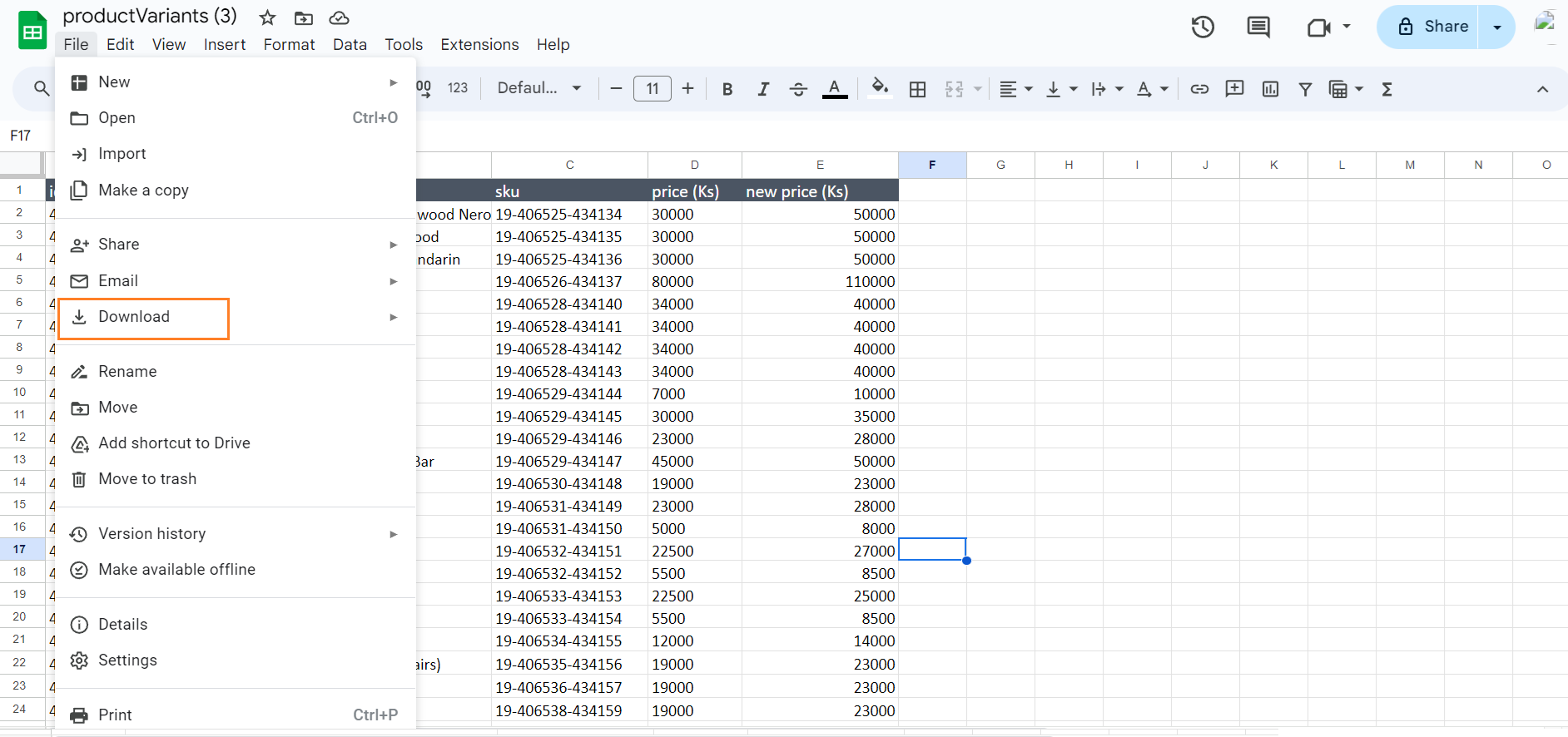This screenshot has width=1568, height=737.
Task: Click the search magnifier in the toolbar
Action: coord(41,88)
